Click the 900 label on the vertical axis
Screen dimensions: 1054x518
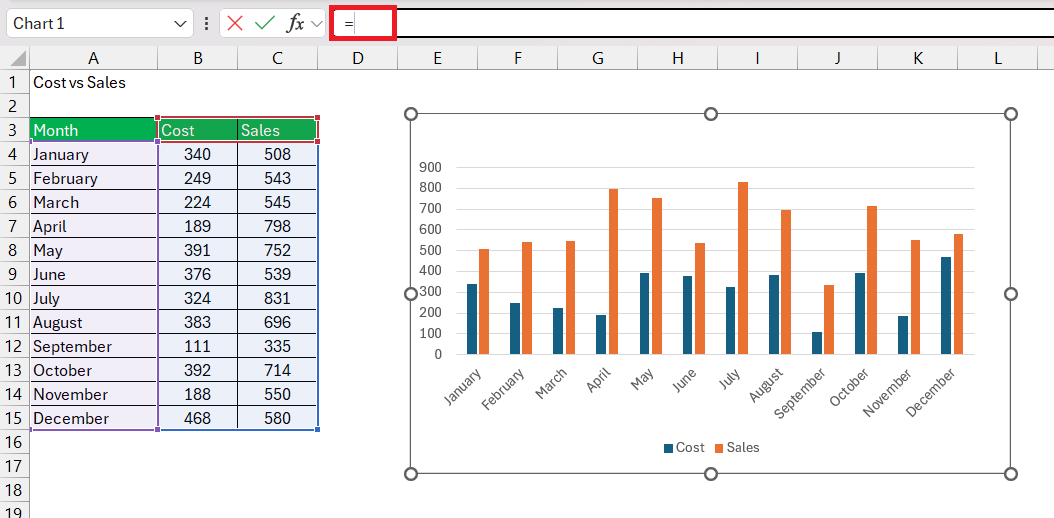(428, 167)
